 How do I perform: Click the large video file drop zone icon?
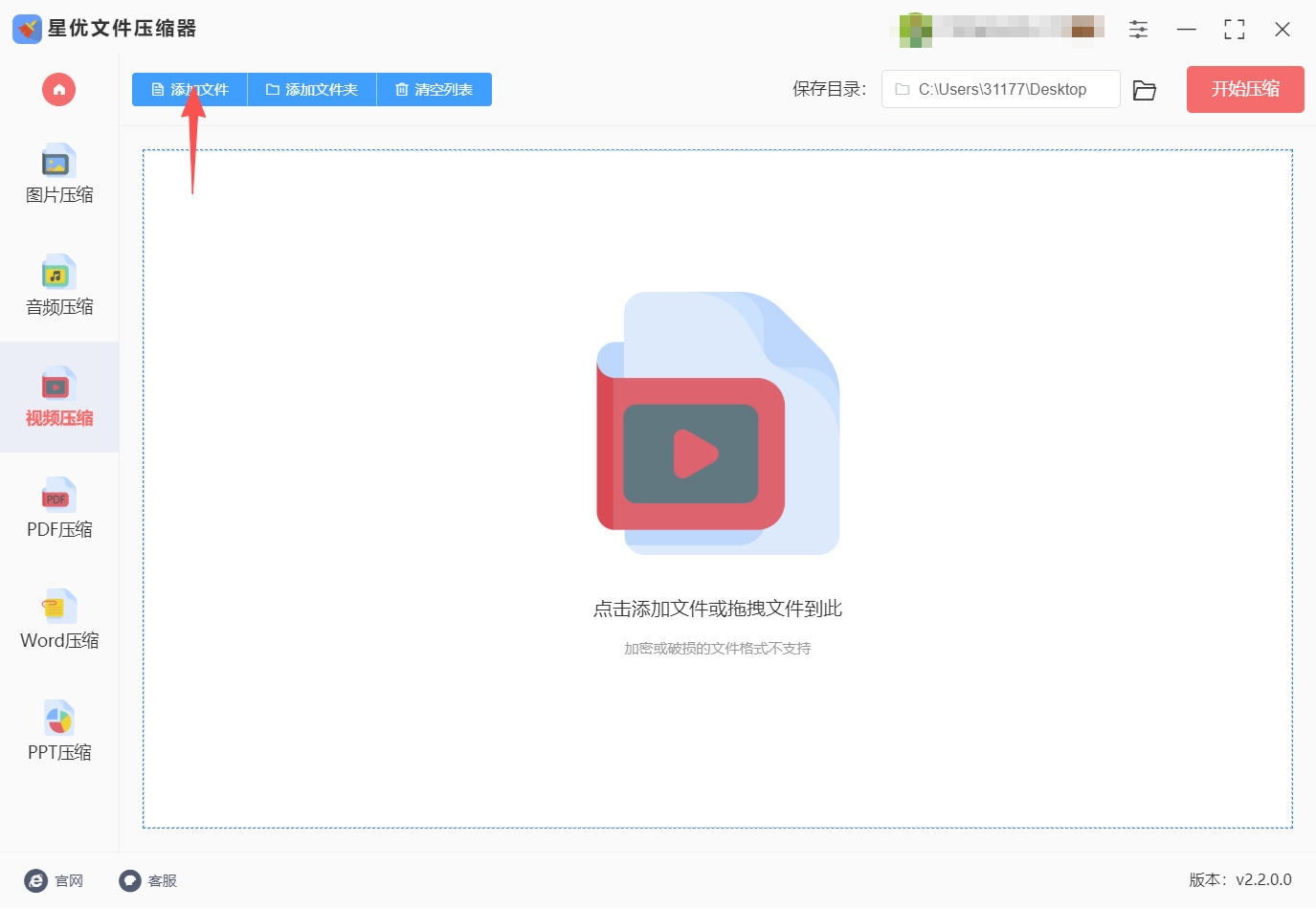(x=718, y=423)
